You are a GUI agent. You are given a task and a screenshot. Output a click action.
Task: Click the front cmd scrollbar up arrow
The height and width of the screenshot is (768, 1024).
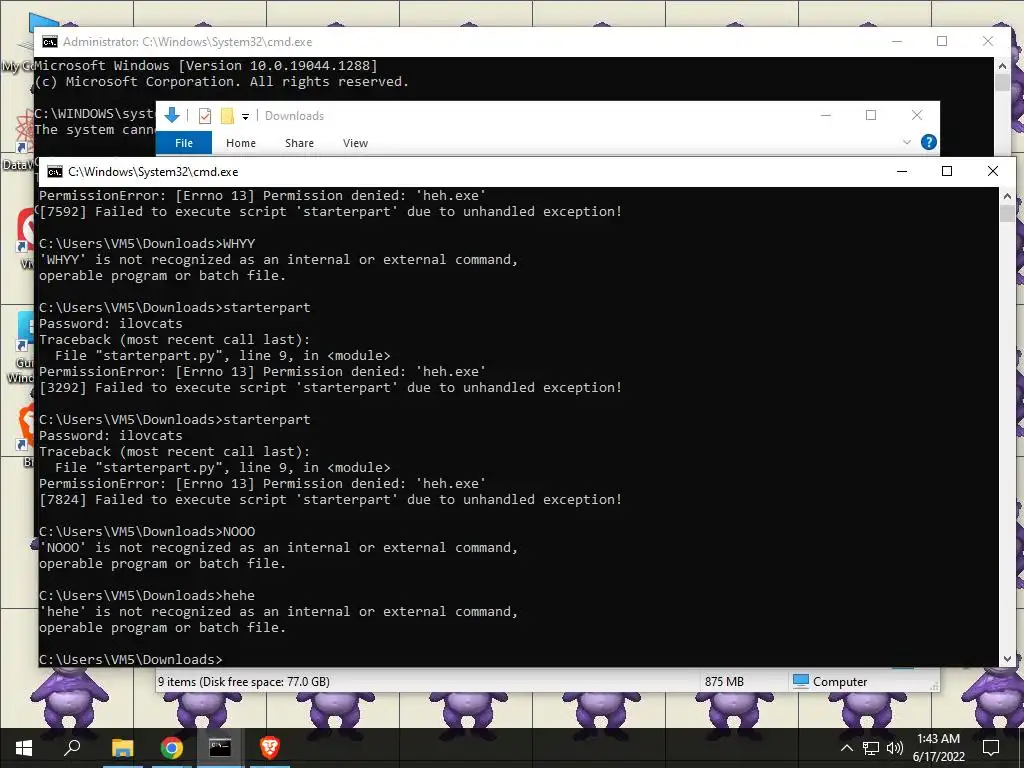[x=1007, y=196]
